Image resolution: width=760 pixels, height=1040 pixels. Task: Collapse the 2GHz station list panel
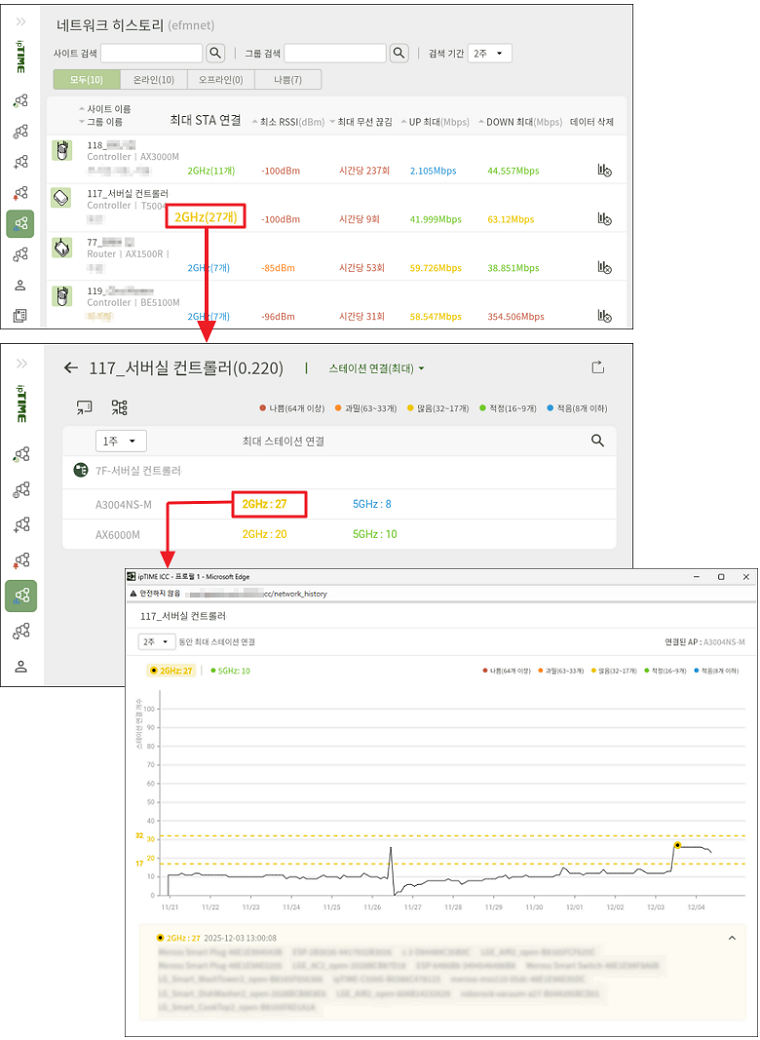click(x=730, y=938)
